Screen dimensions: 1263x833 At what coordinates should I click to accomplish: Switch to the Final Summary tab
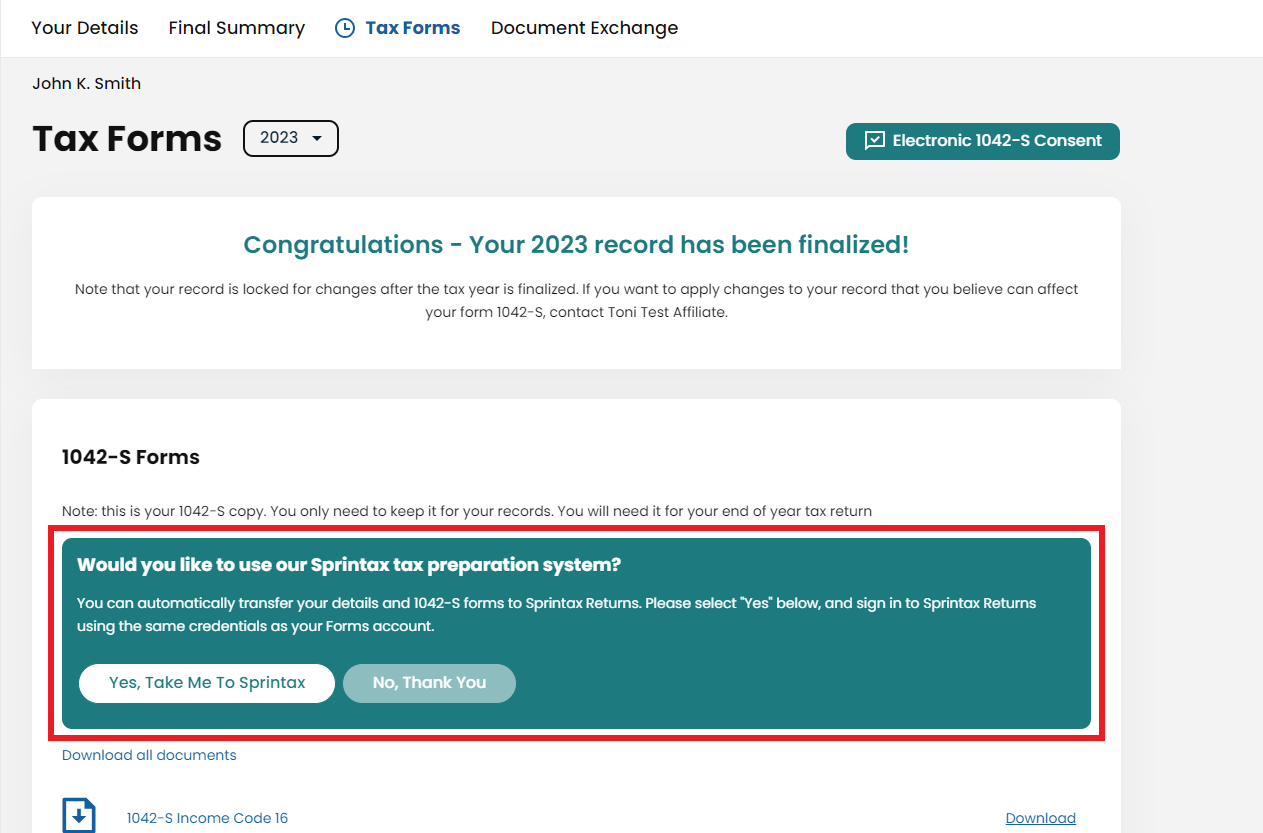[237, 28]
